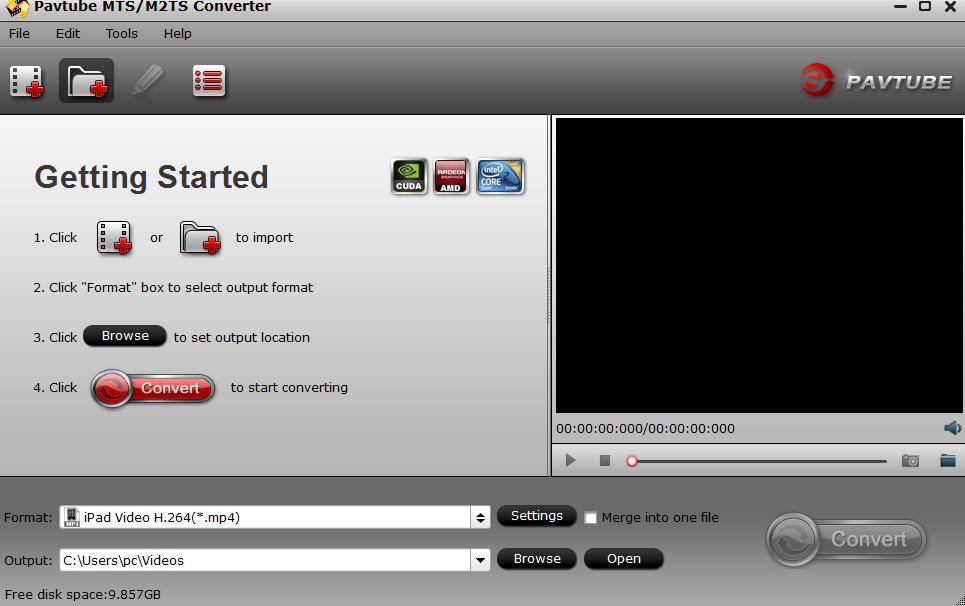The width and height of the screenshot is (965, 606).
Task: Click the 'to start converting' text
Action: pyautogui.click(x=289, y=388)
